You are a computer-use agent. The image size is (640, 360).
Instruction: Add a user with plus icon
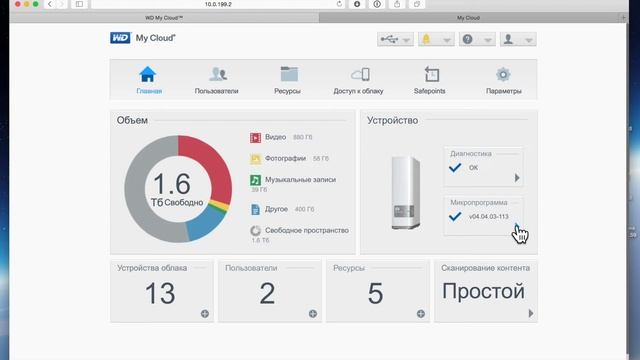coord(313,313)
